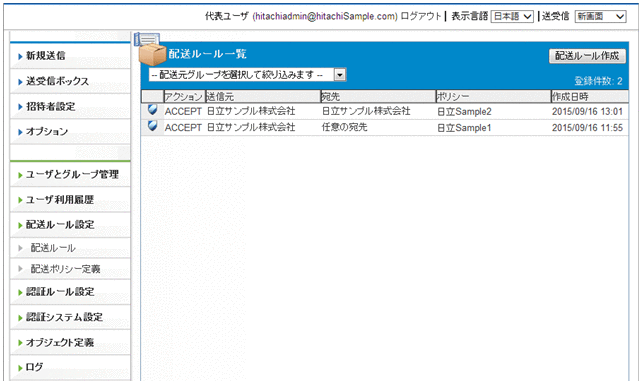Click the ポリシー column header
This screenshot has width=643, height=385.
point(493,97)
